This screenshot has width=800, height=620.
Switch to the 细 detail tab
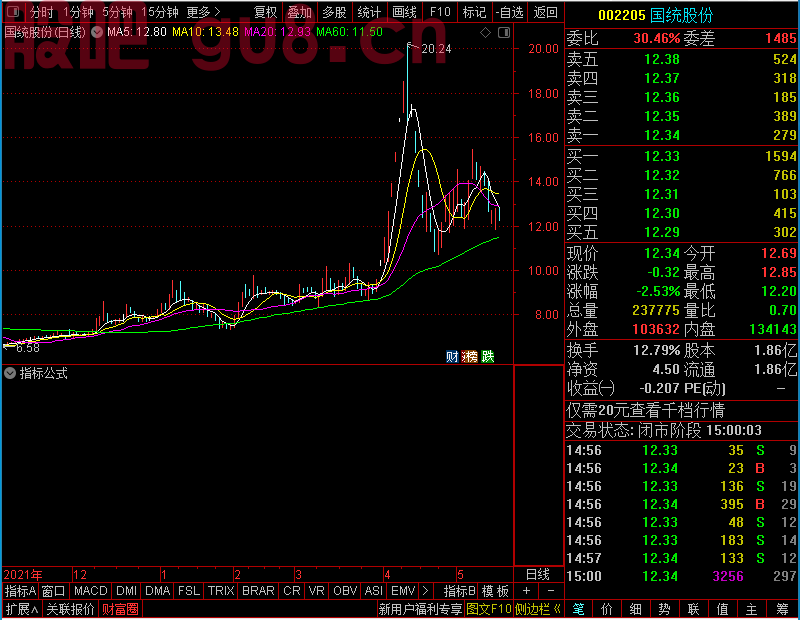(636, 609)
